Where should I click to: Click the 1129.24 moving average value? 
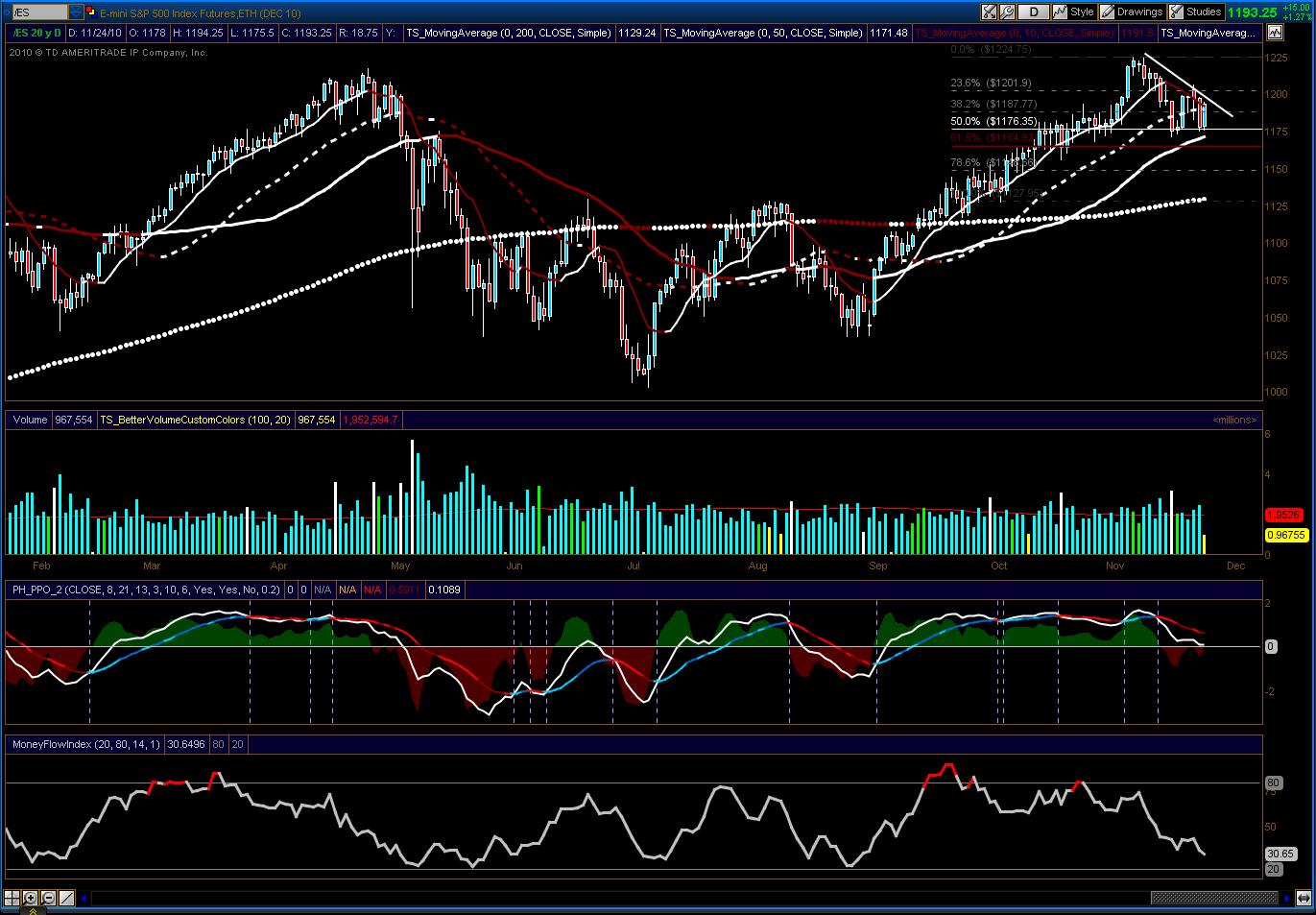pyautogui.click(x=638, y=33)
